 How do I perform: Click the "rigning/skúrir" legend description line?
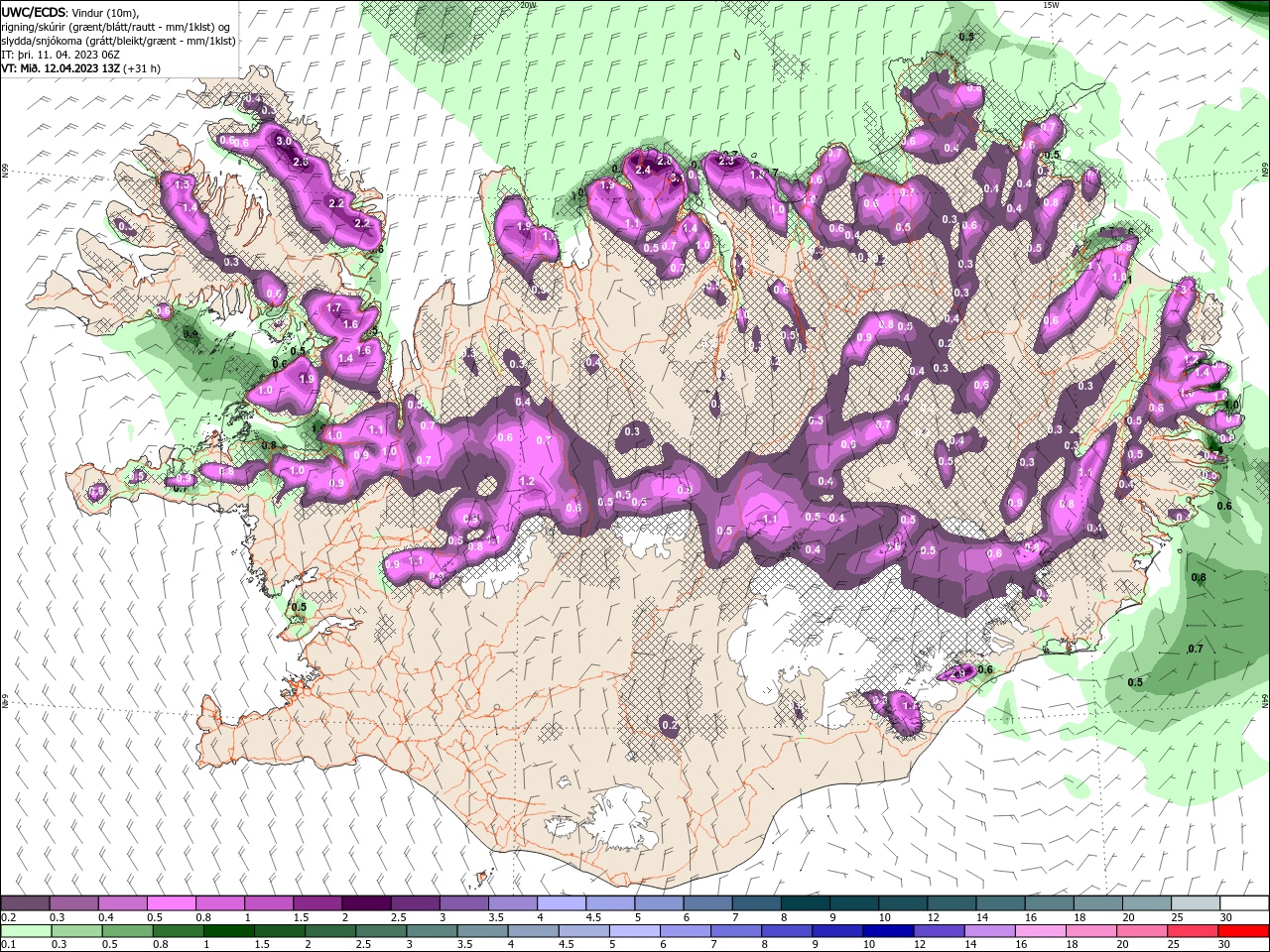click(x=117, y=27)
